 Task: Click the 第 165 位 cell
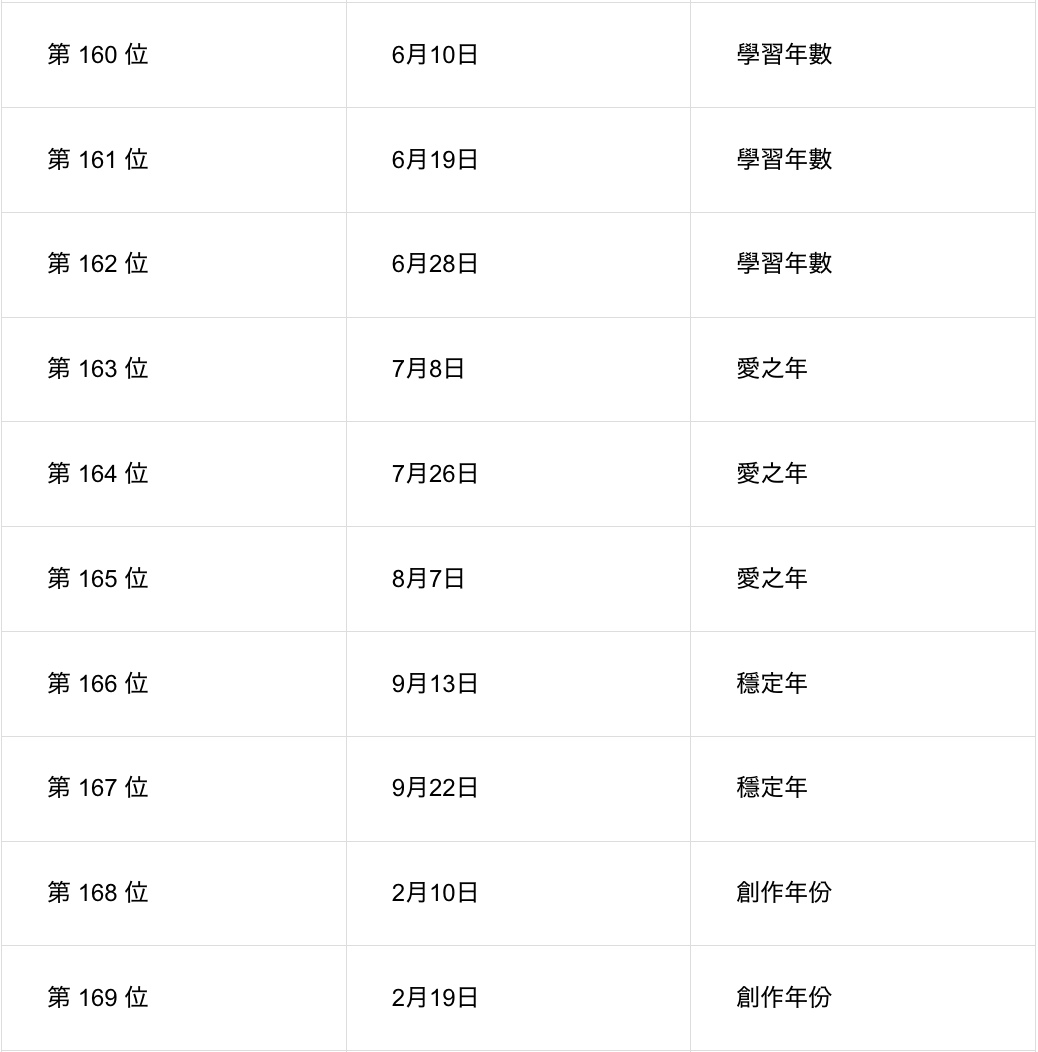(98, 579)
